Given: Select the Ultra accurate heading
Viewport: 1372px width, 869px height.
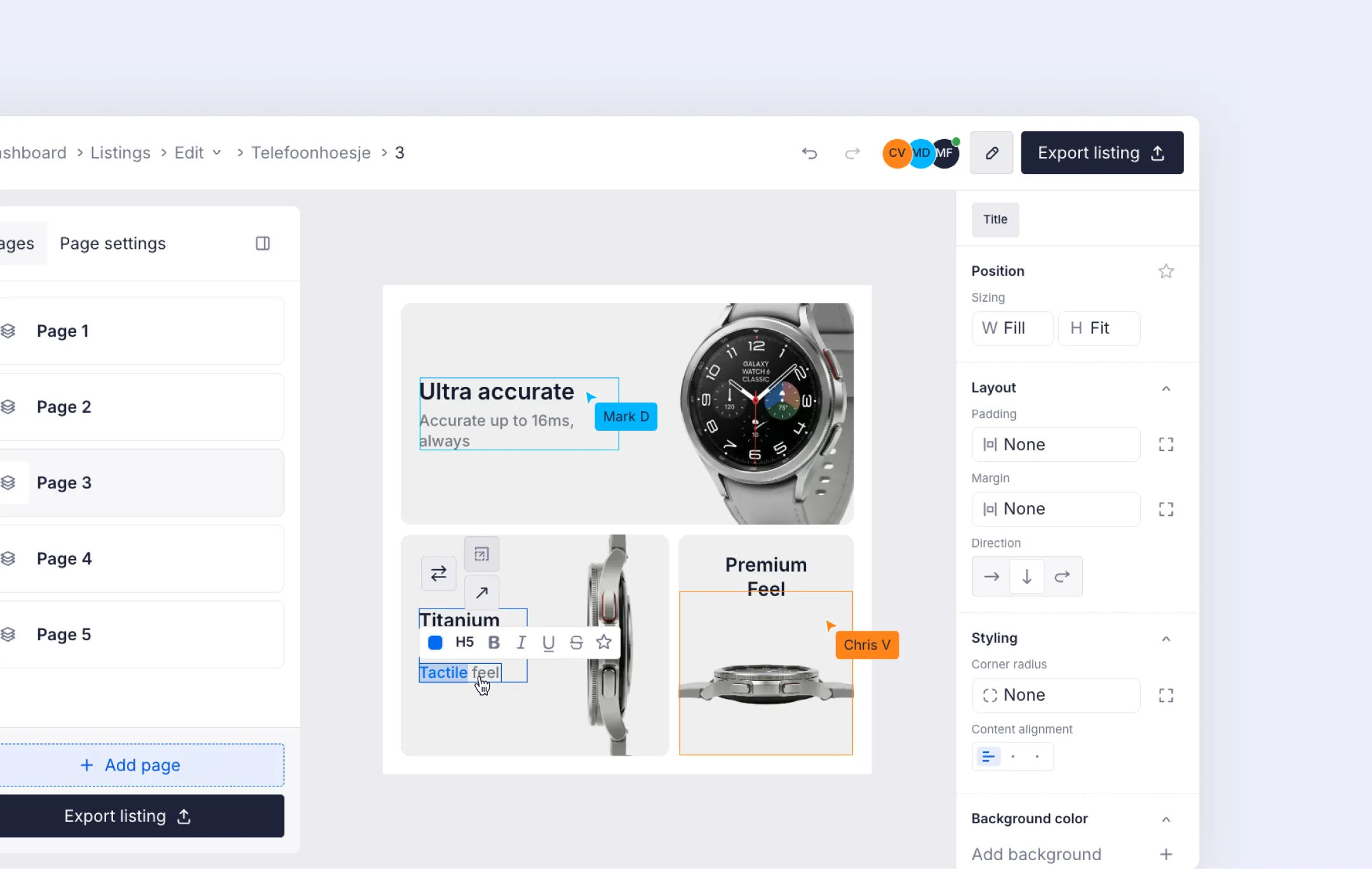Looking at the screenshot, I should (x=496, y=391).
